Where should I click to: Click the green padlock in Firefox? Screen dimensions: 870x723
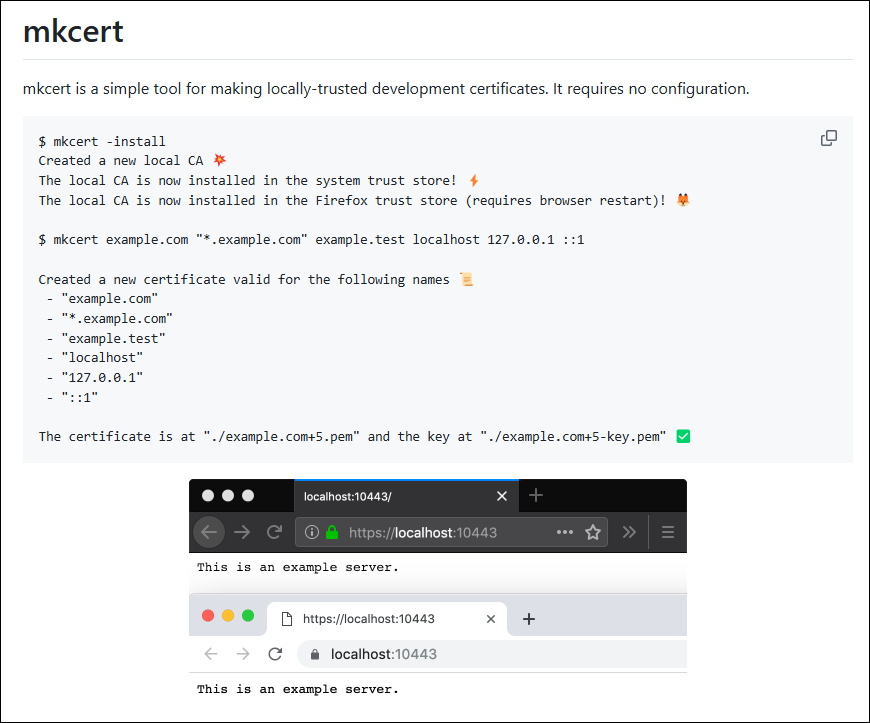click(x=332, y=533)
